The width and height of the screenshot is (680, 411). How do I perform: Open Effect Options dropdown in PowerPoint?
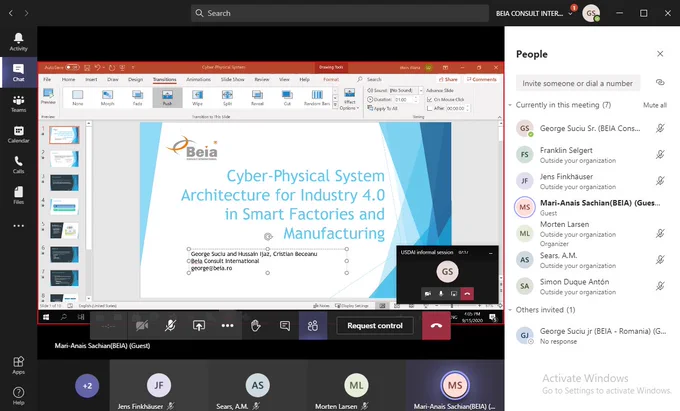point(349,98)
